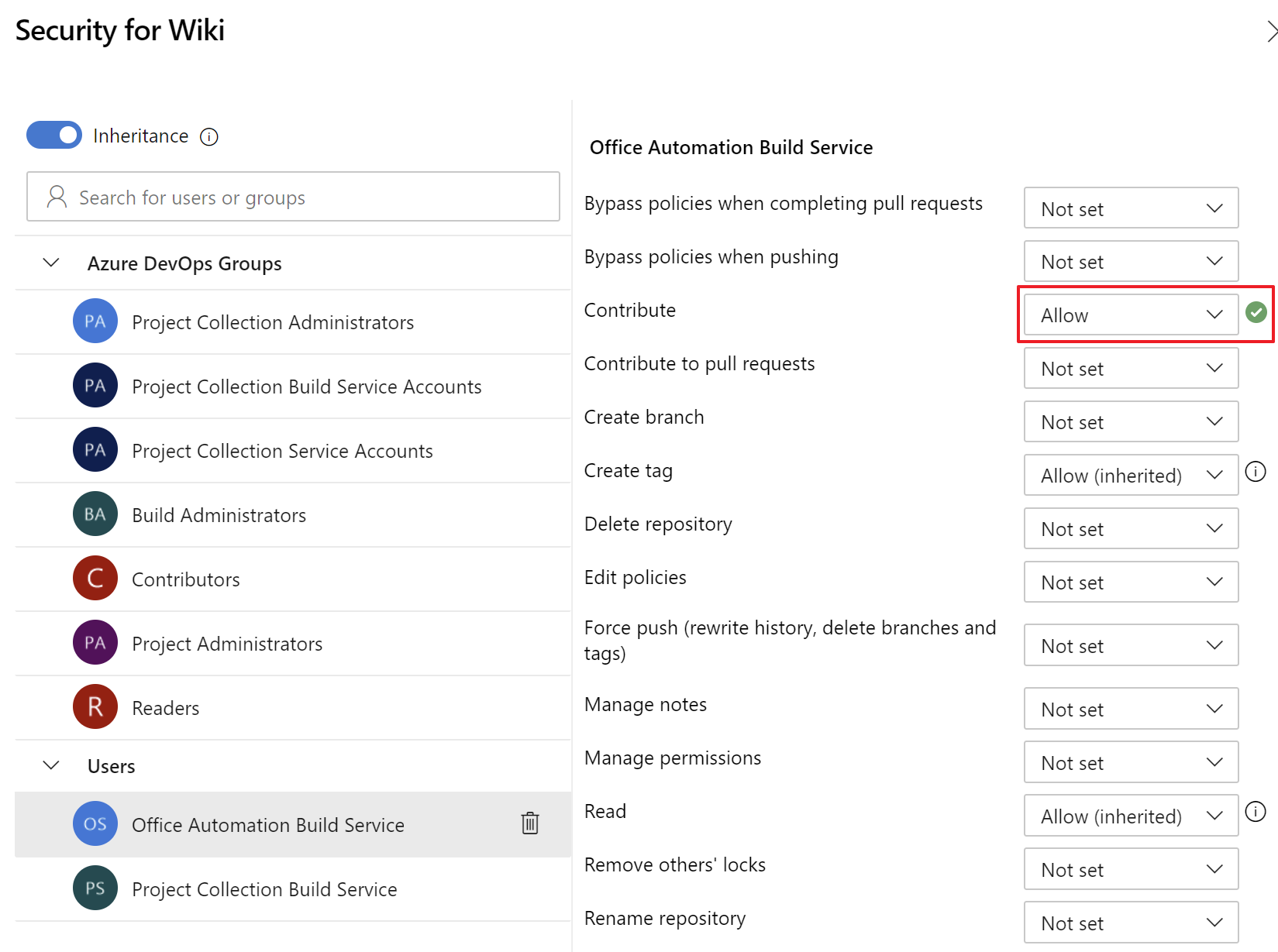Open Contribute to pull requests dropdown

click(1131, 368)
